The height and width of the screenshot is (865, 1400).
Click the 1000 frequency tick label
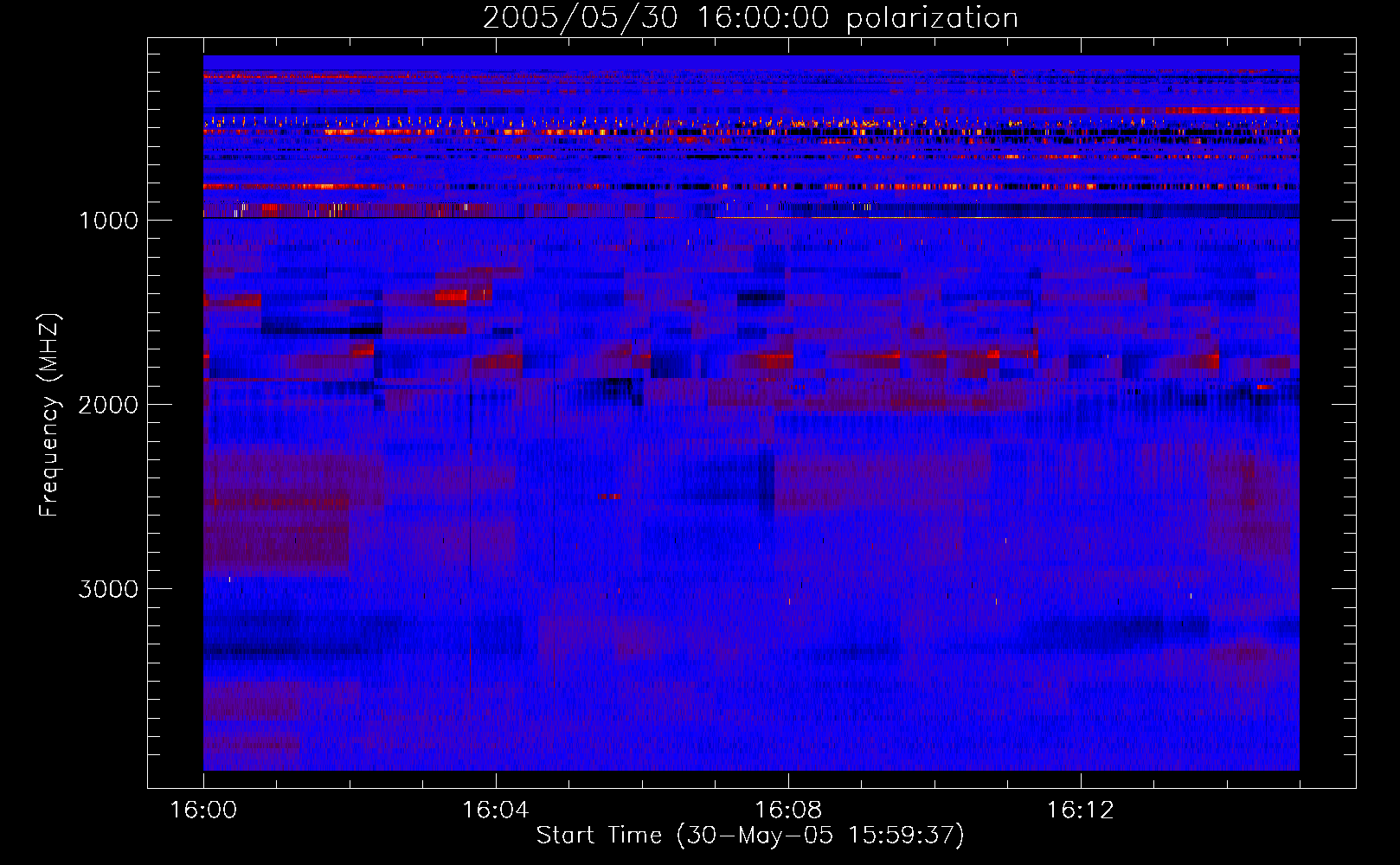tap(108, 221)
